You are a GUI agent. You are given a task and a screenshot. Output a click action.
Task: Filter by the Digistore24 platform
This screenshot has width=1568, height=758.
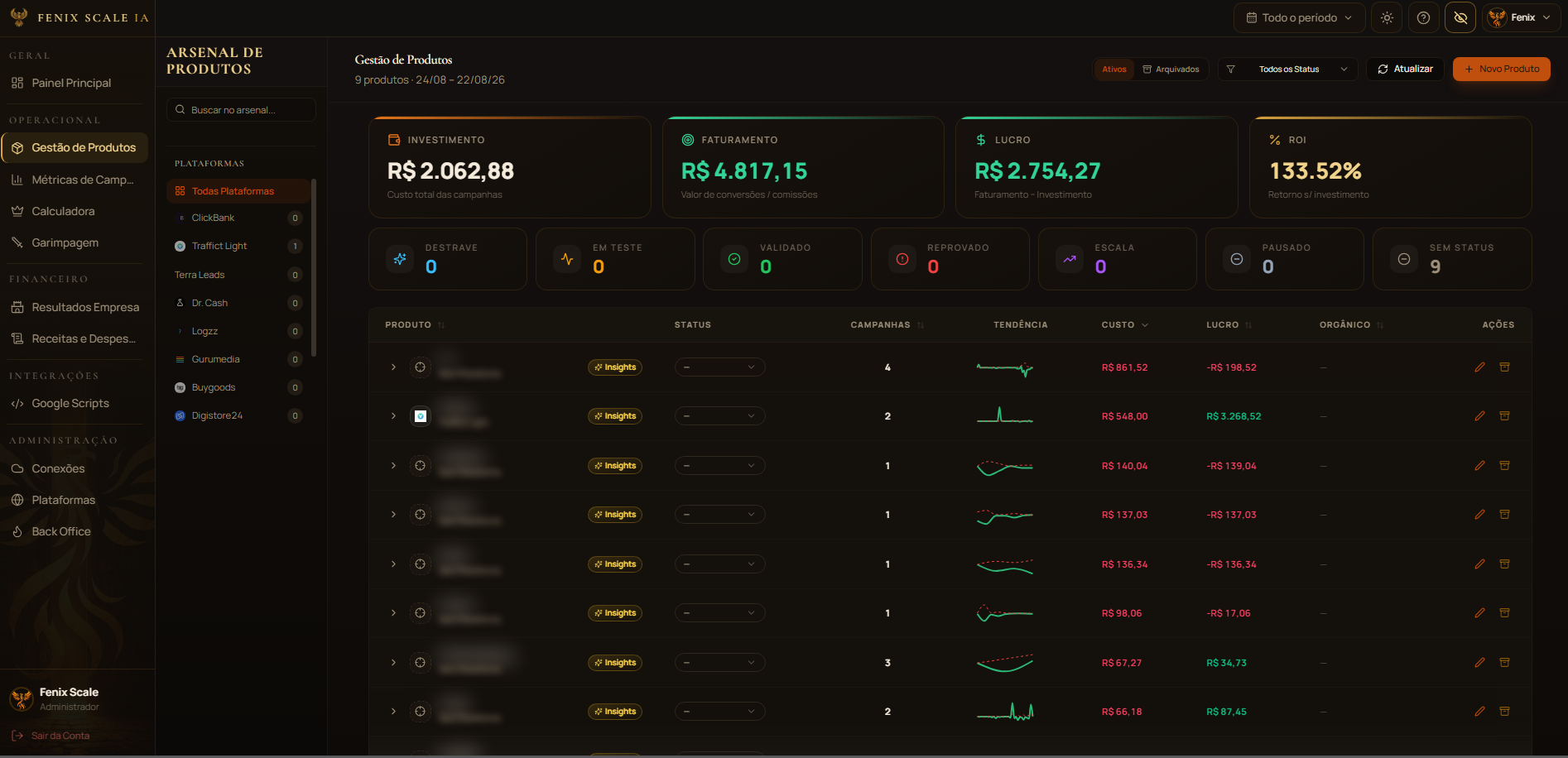[238, 415]
